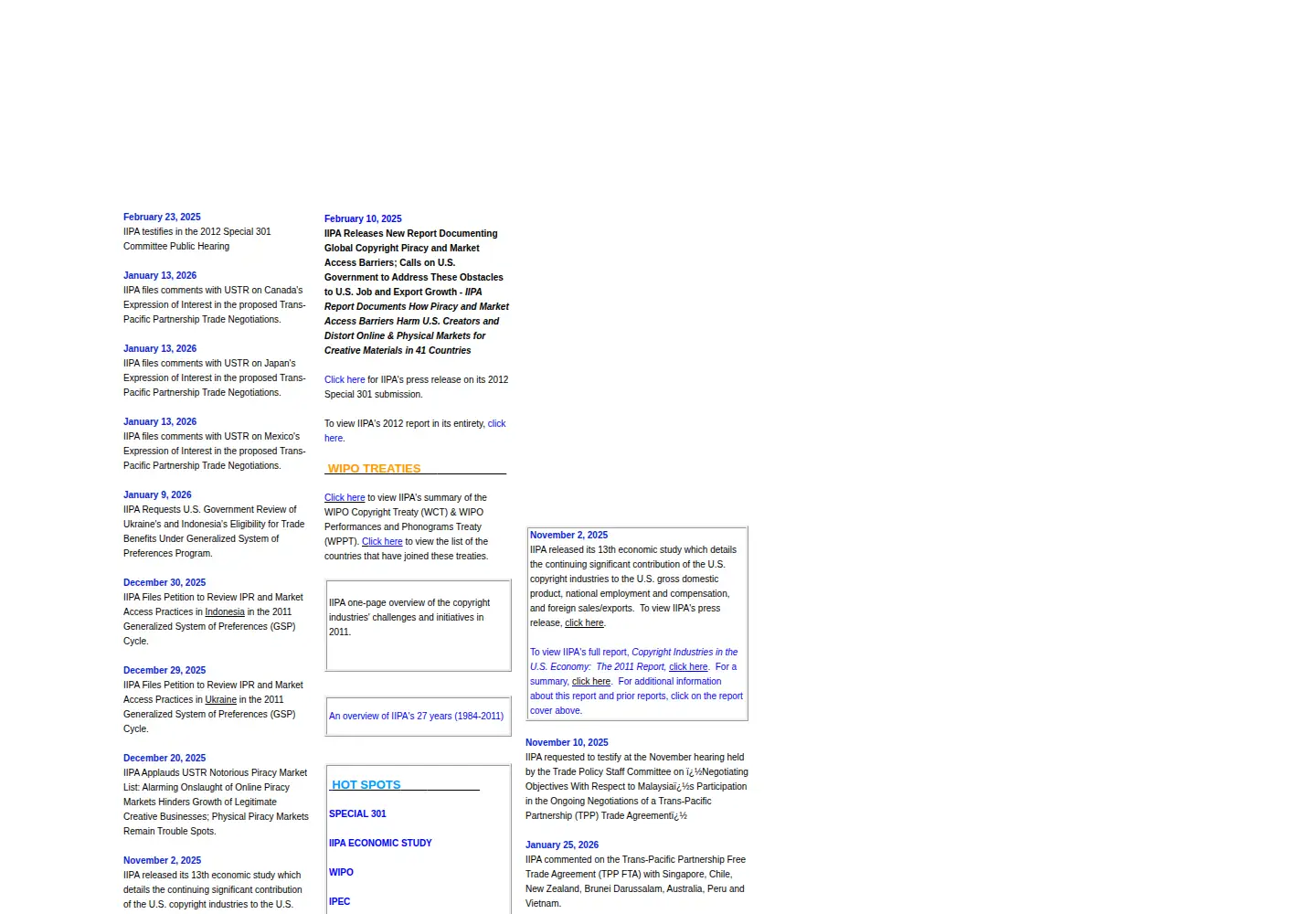
Task: Select the 'IIPA one-page overview' paragraph
Action: tap(409, 617)
